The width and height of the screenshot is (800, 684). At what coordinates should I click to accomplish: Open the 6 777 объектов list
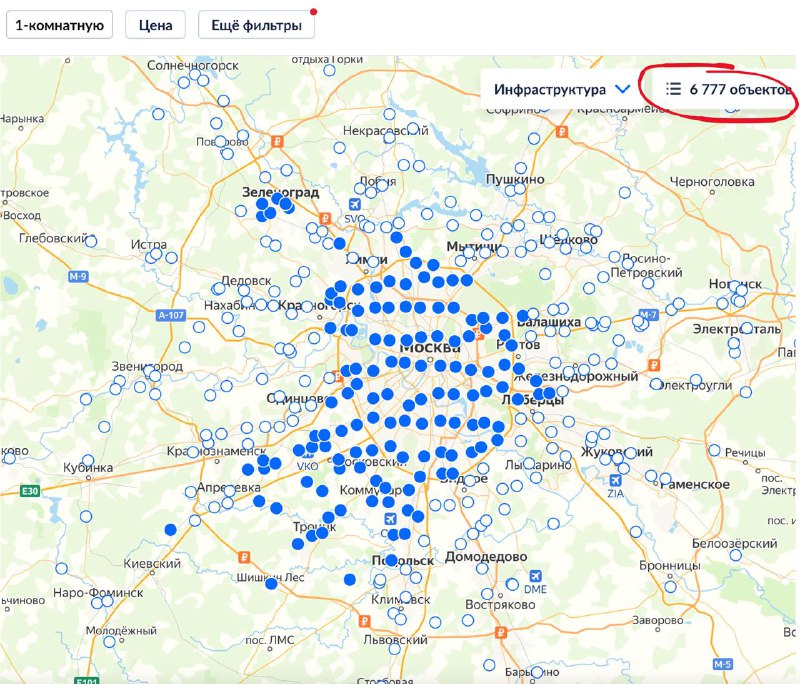[727, 89]
